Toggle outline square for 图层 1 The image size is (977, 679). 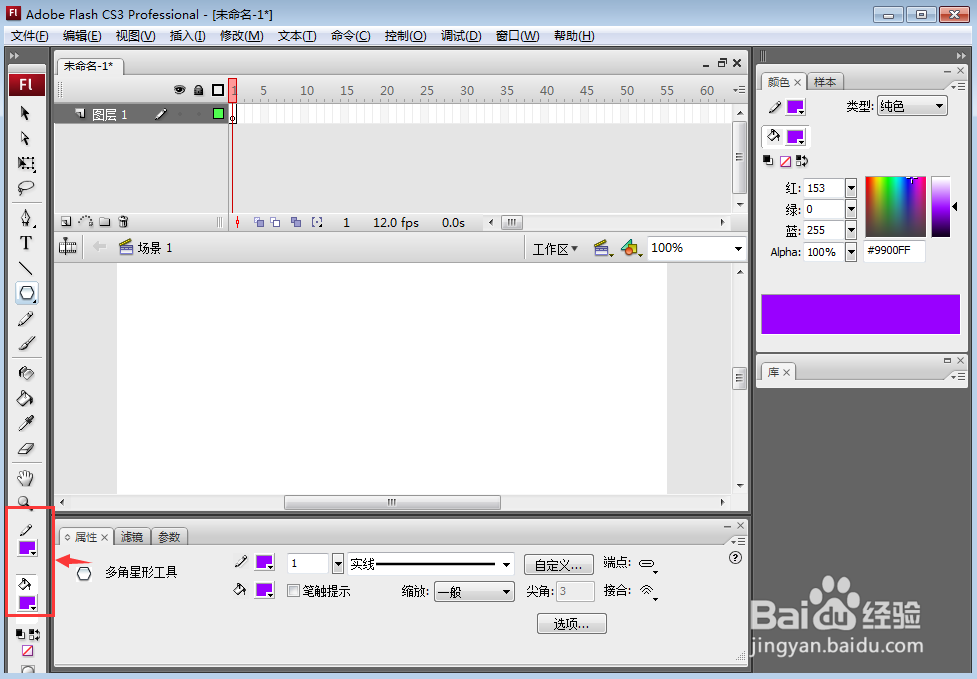coord(218,113)
